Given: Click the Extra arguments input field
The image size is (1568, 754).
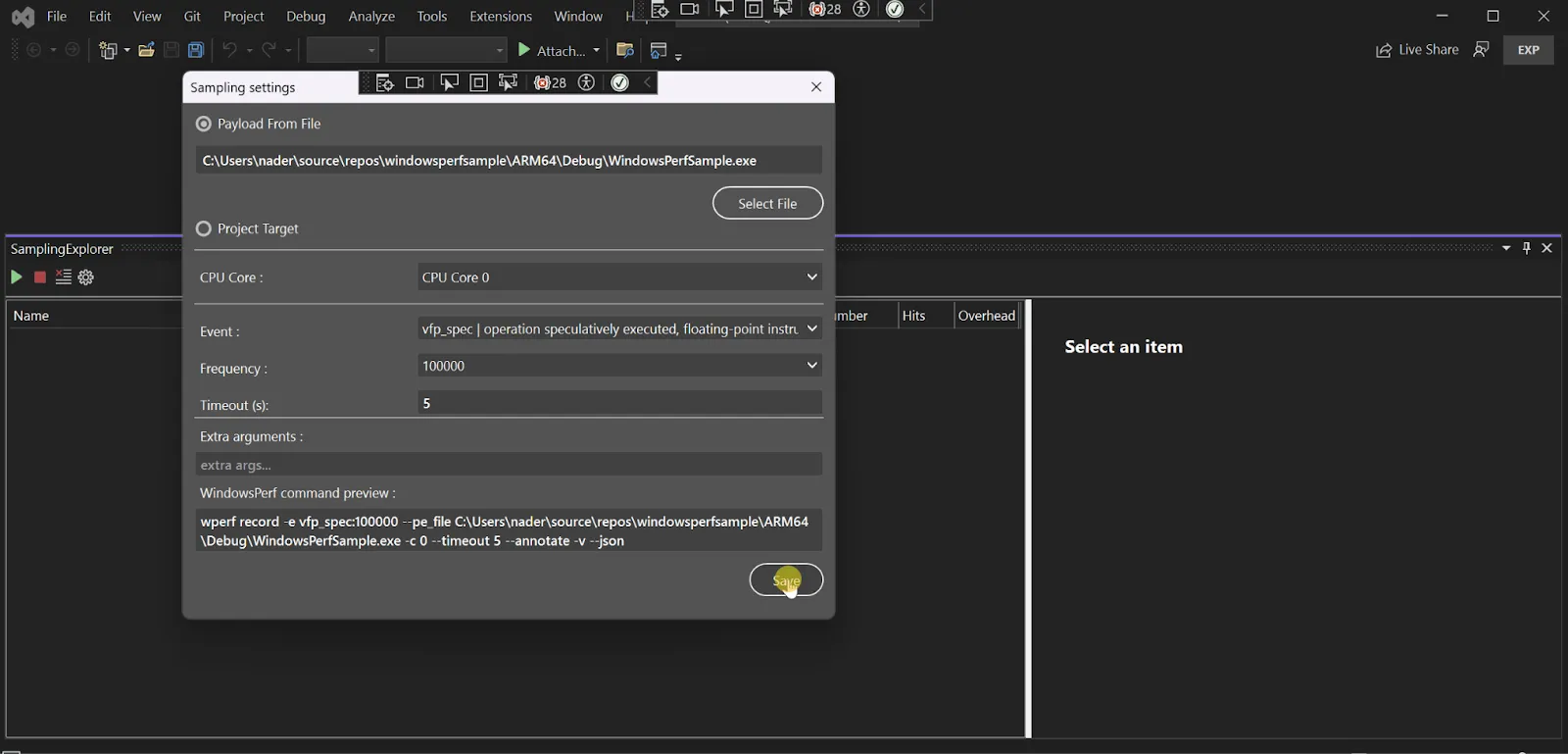Looking at the screenshot, I should (x=508, y=465).
